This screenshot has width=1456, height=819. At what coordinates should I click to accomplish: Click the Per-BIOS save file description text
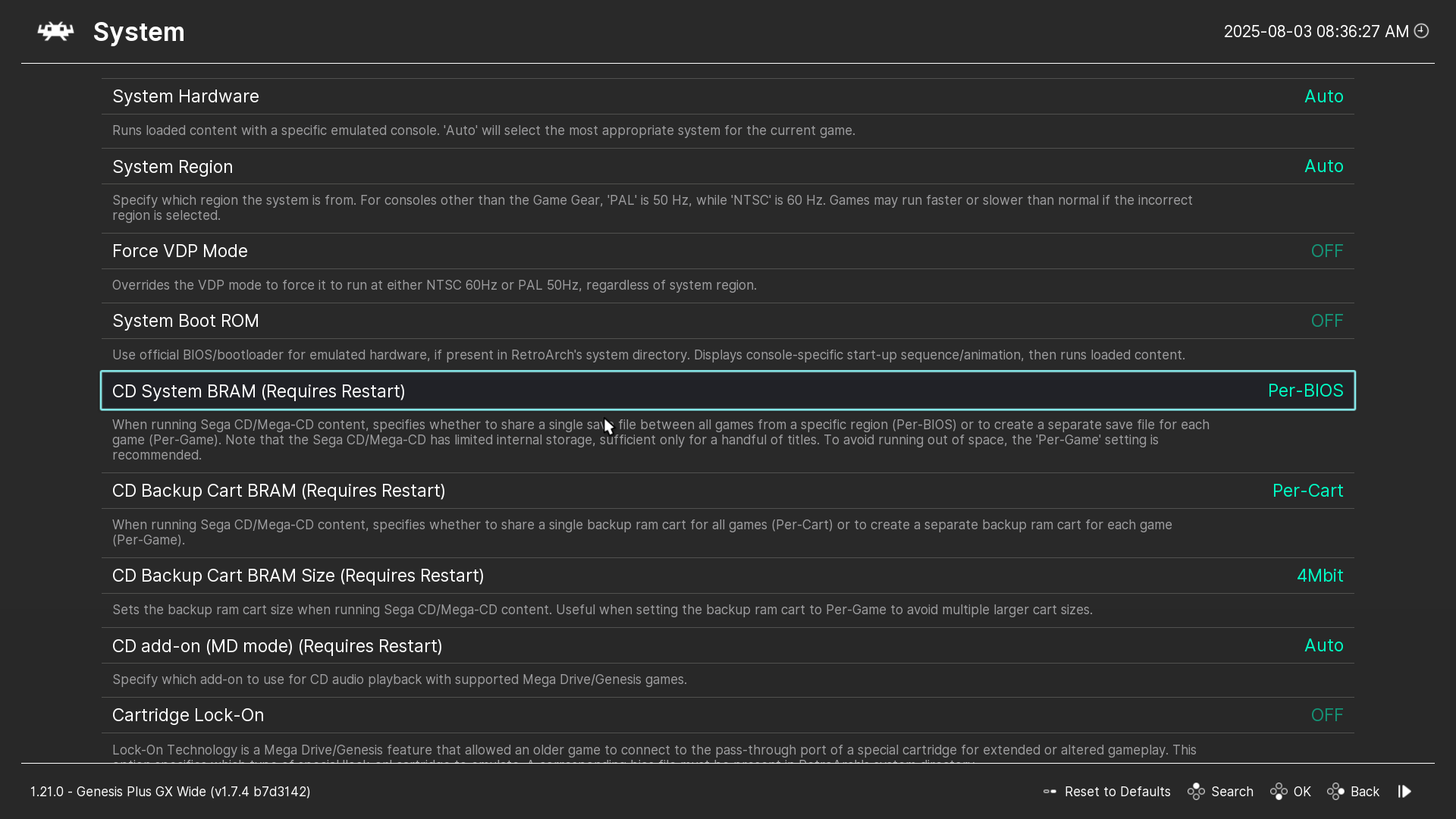661,440
